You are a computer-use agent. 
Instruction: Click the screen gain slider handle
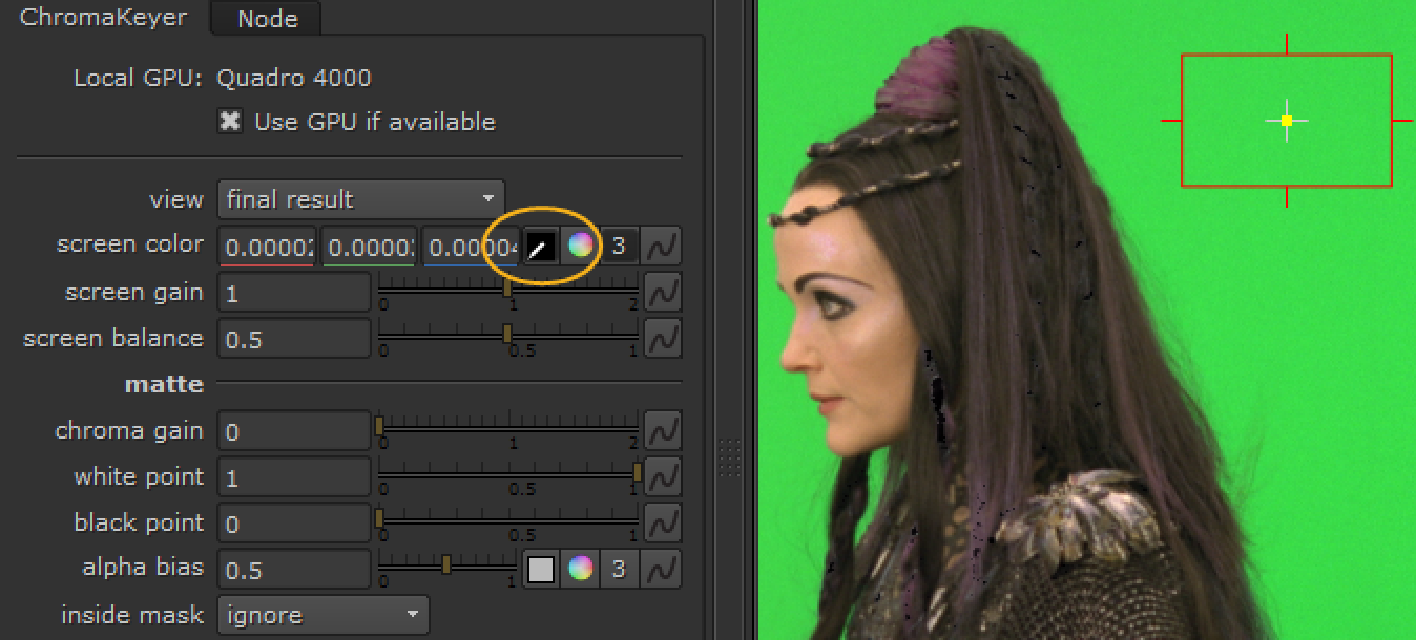507,288
